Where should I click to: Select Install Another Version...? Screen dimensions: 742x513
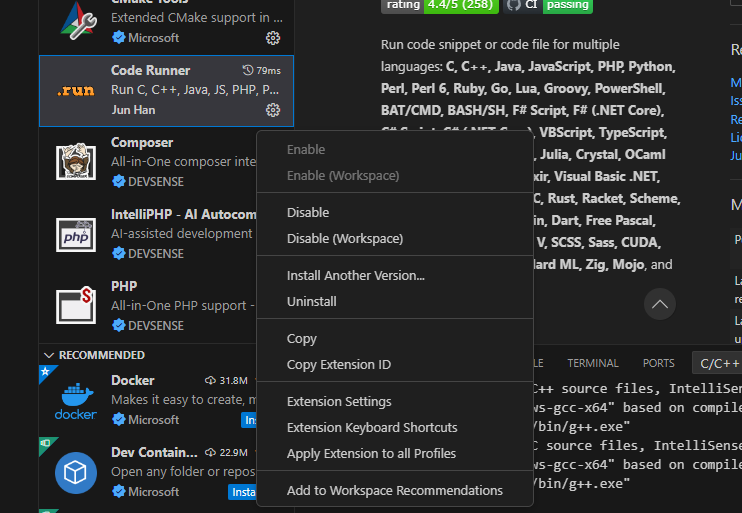tap(355, 275)
